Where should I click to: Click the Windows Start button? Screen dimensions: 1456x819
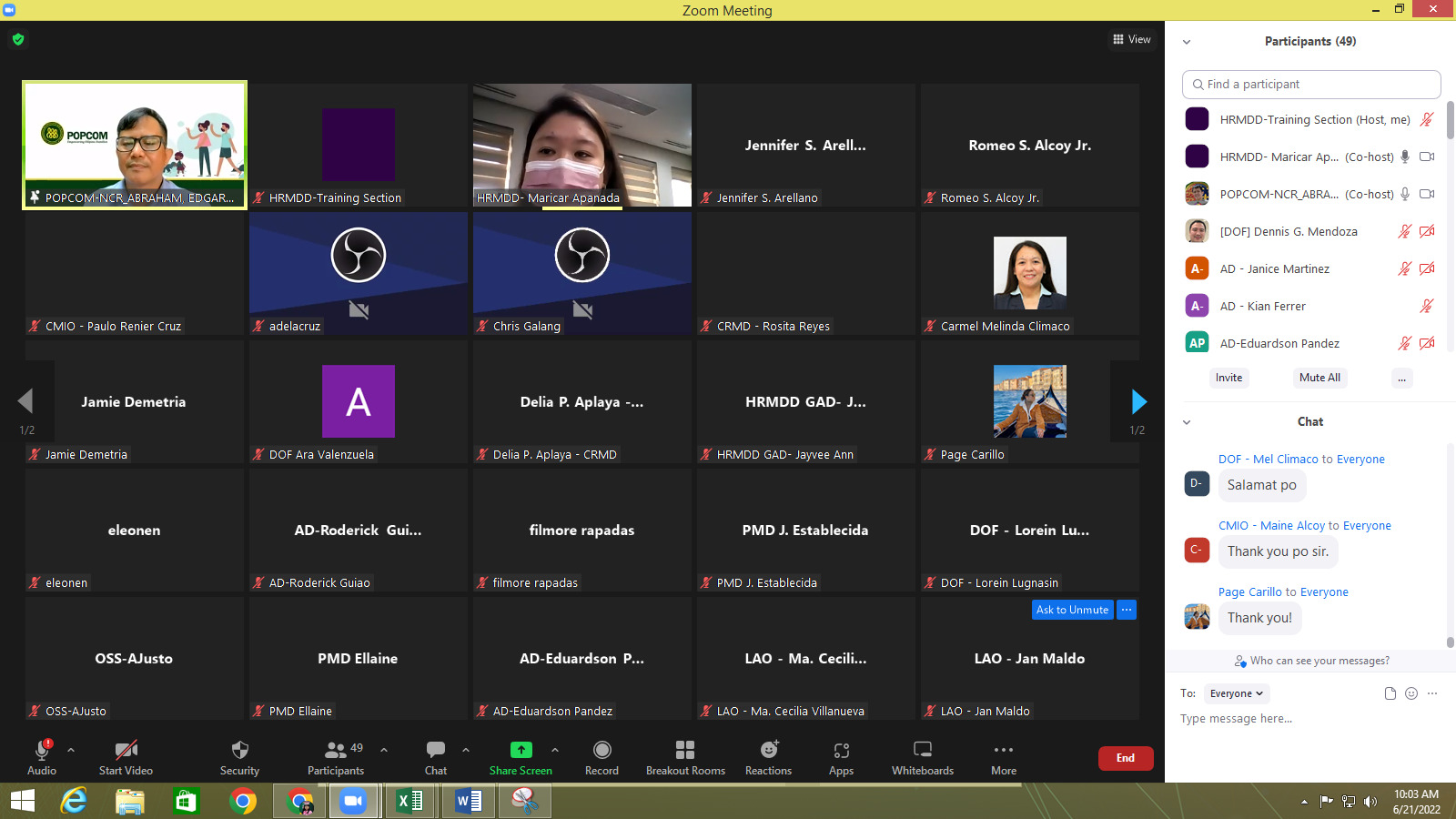(x=22, y=801)
